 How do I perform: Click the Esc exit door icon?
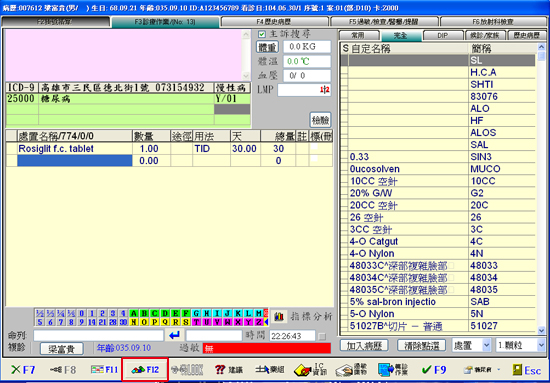click(x=526, y=370)
